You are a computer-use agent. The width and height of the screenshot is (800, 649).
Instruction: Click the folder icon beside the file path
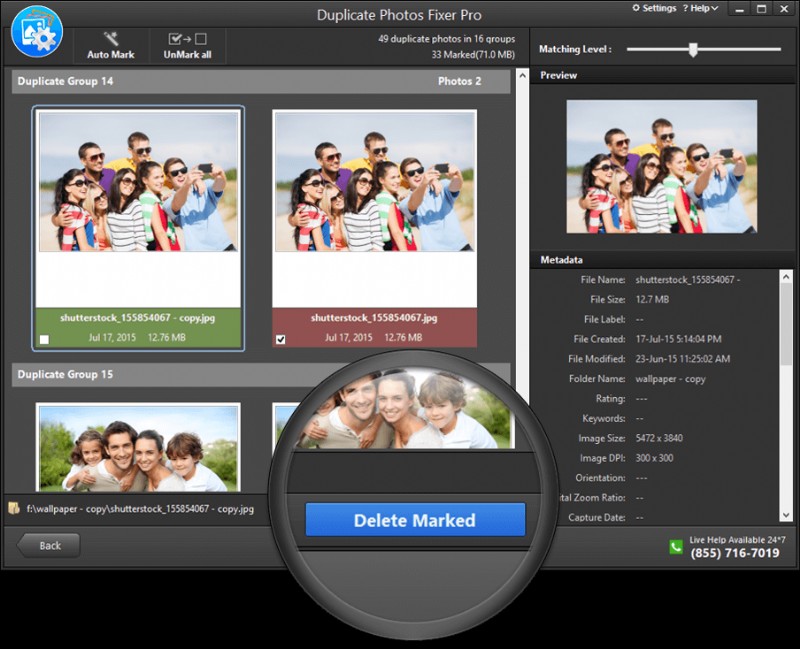(14, 508)
